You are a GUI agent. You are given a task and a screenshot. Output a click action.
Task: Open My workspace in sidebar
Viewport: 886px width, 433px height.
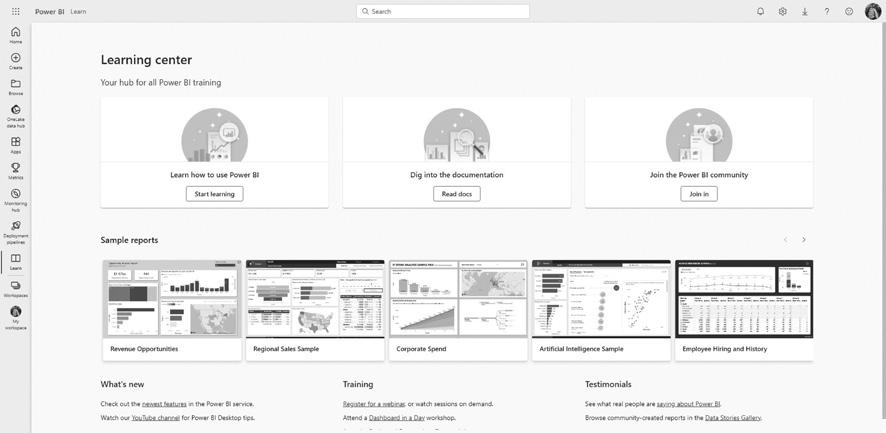[x=15, y=318]
